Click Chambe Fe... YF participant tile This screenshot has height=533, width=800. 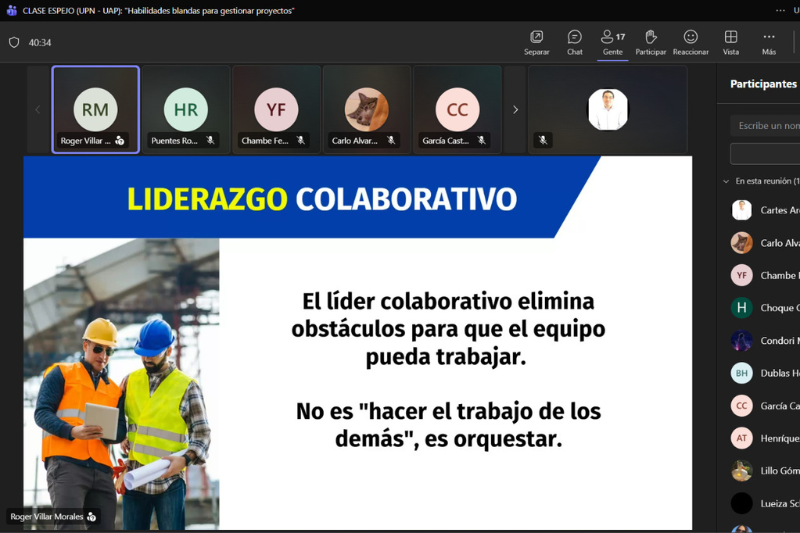coord(276,109)
